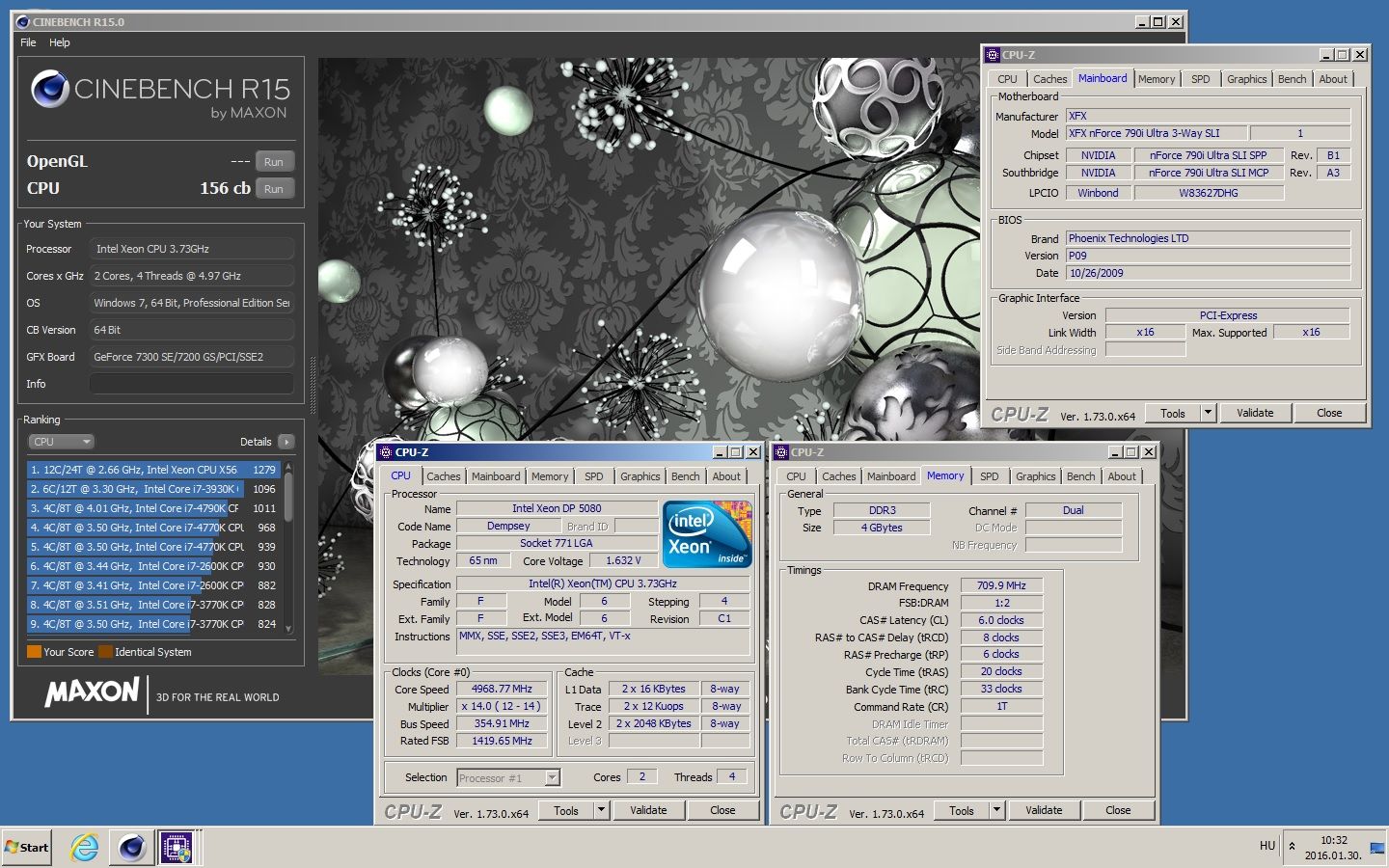Click DRAM Frequency value 709.9 MHz
1389x868 pixels.
1001,585
